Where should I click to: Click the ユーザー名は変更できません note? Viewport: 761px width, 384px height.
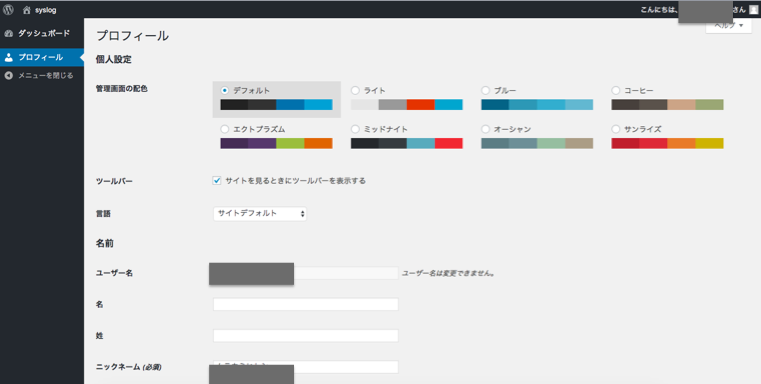(448, 273)
